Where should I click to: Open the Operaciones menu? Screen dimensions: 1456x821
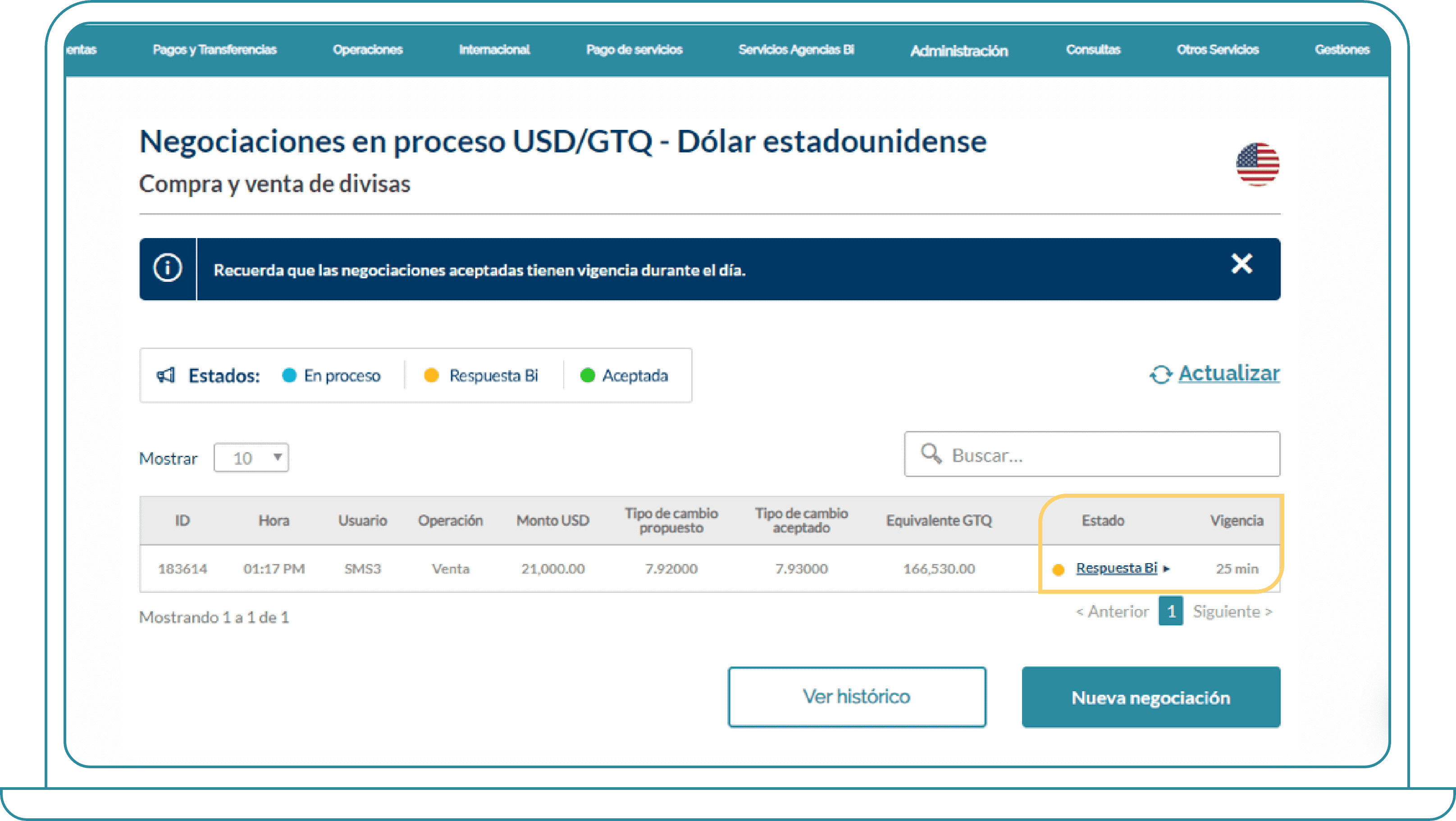(368, 50)
